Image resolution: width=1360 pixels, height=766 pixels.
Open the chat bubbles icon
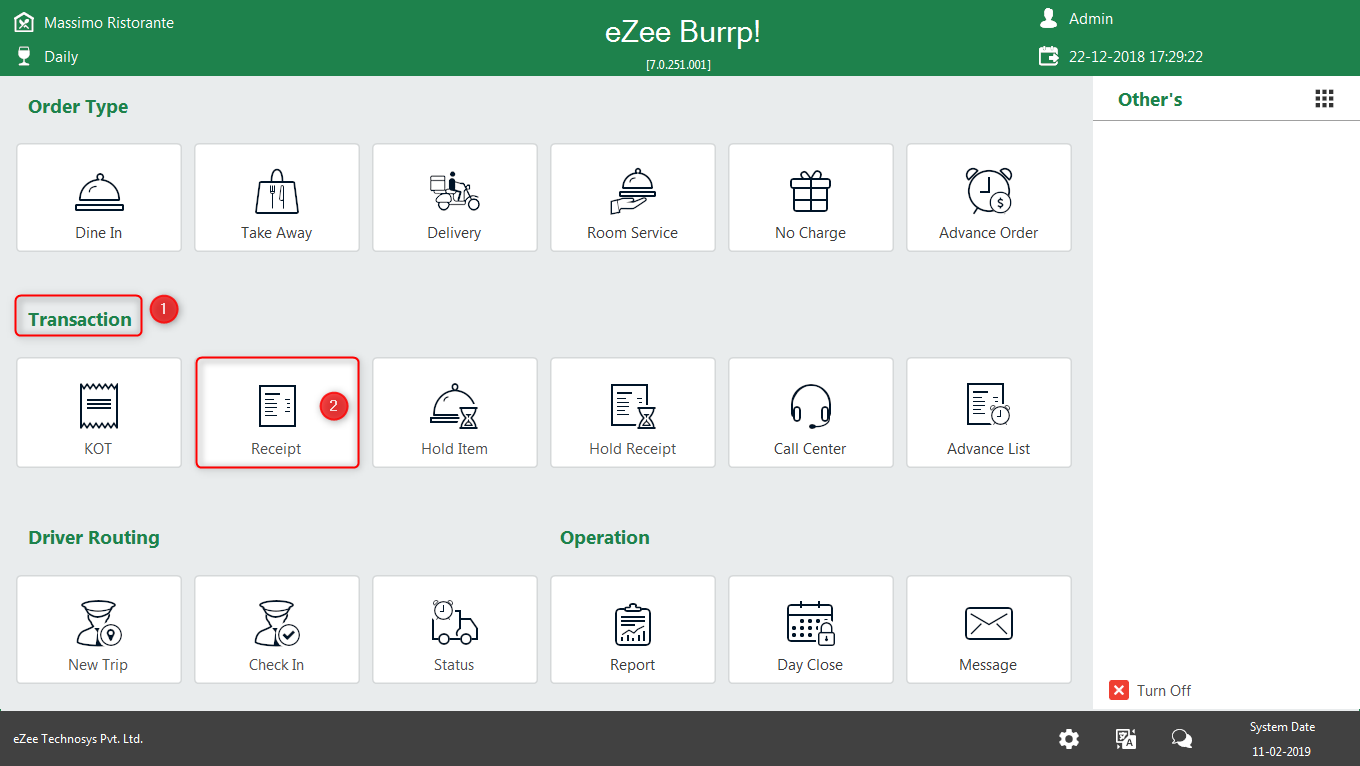pyautogui.click(x=1182, y=739)
